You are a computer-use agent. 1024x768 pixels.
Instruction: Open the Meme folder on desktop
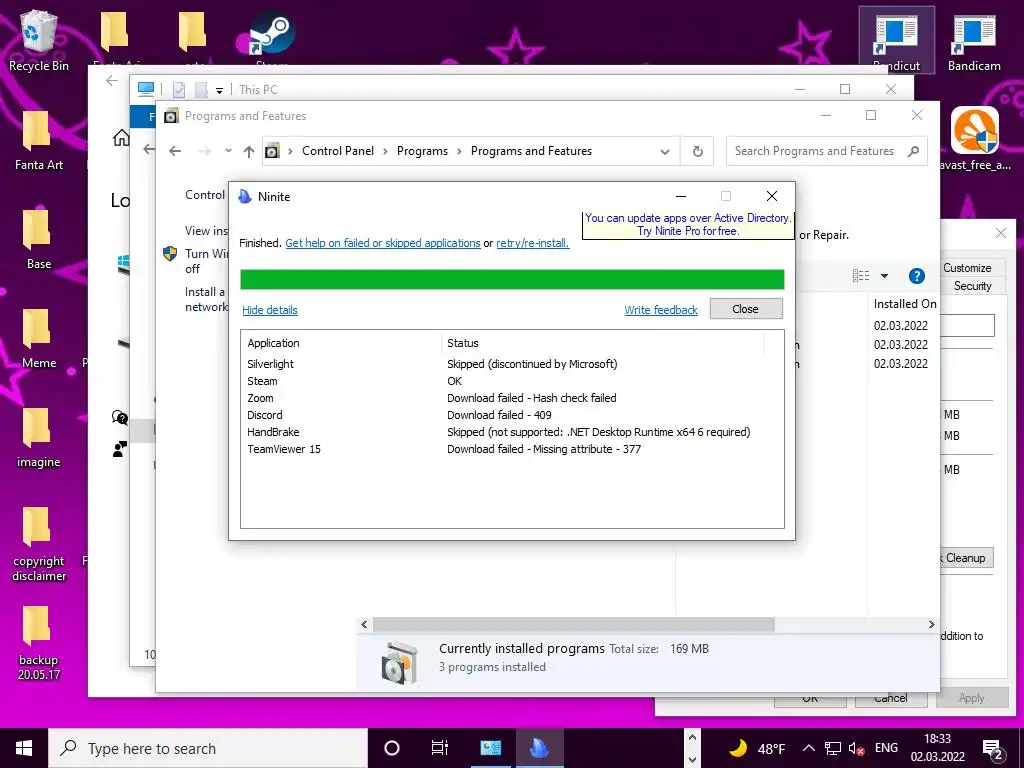click(39, 338)
